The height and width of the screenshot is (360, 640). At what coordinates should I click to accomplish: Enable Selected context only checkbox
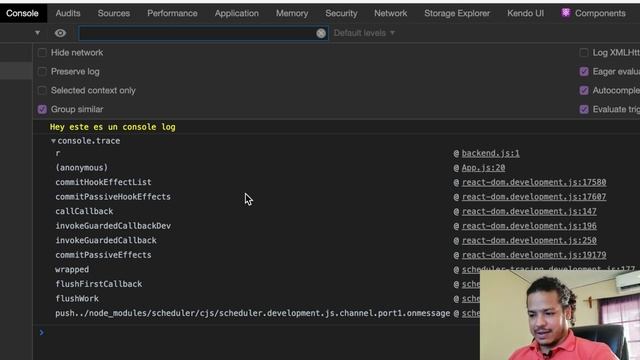pyautogui.click(x=42, y=90)
